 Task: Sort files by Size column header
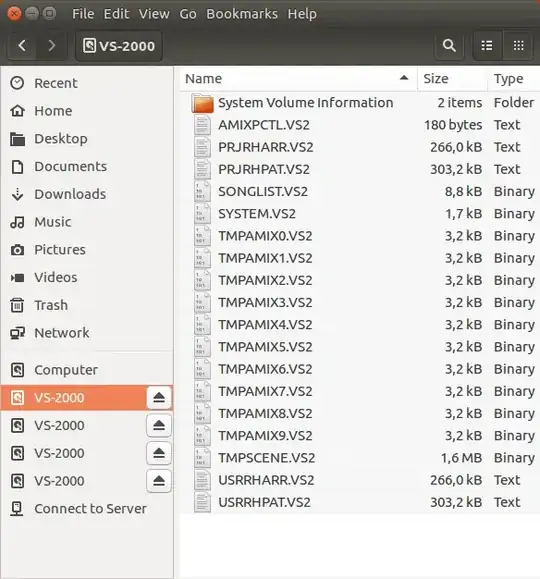pyautogui.click(x=452, y=79)
